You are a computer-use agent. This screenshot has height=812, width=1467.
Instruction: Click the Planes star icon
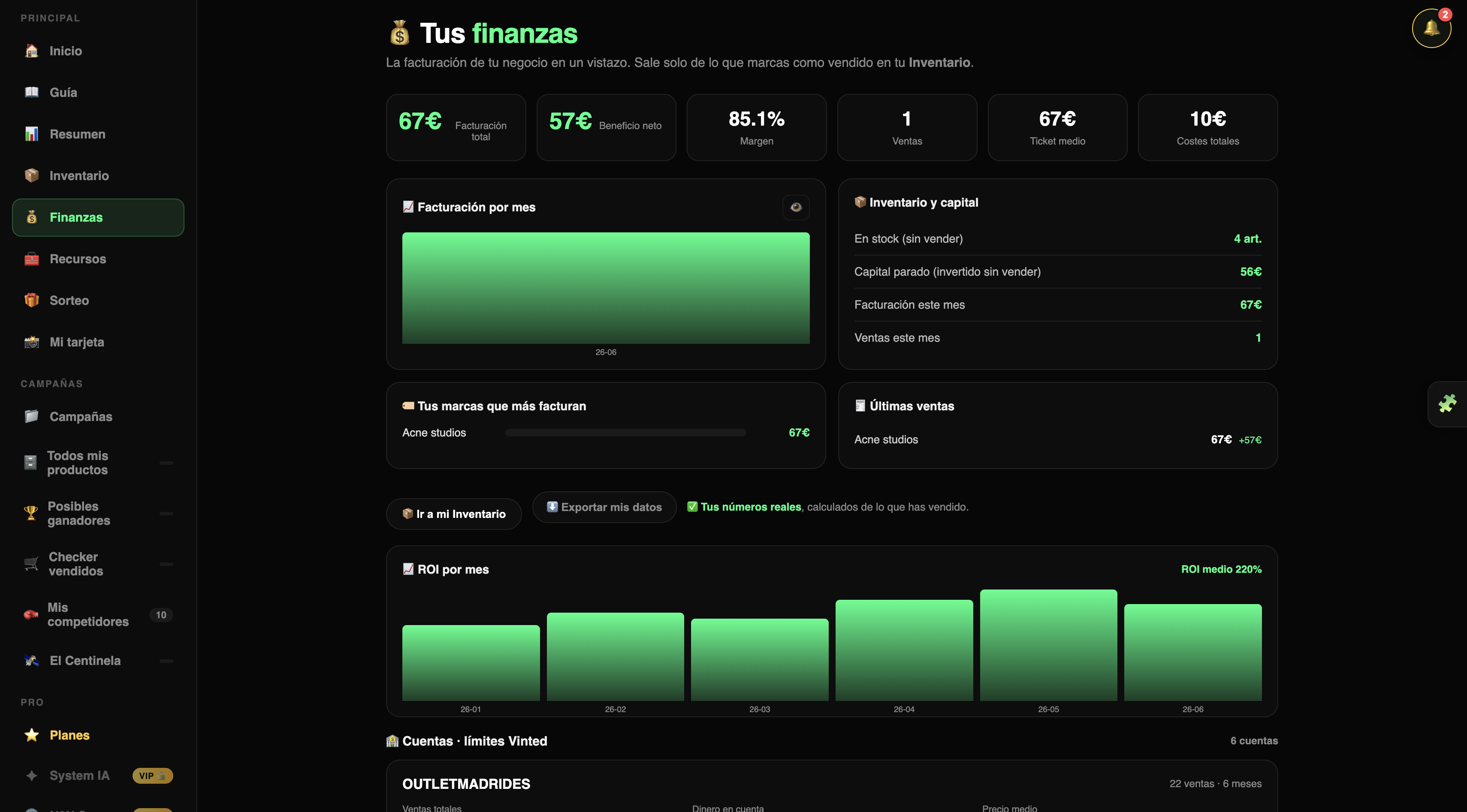(32, 734)
